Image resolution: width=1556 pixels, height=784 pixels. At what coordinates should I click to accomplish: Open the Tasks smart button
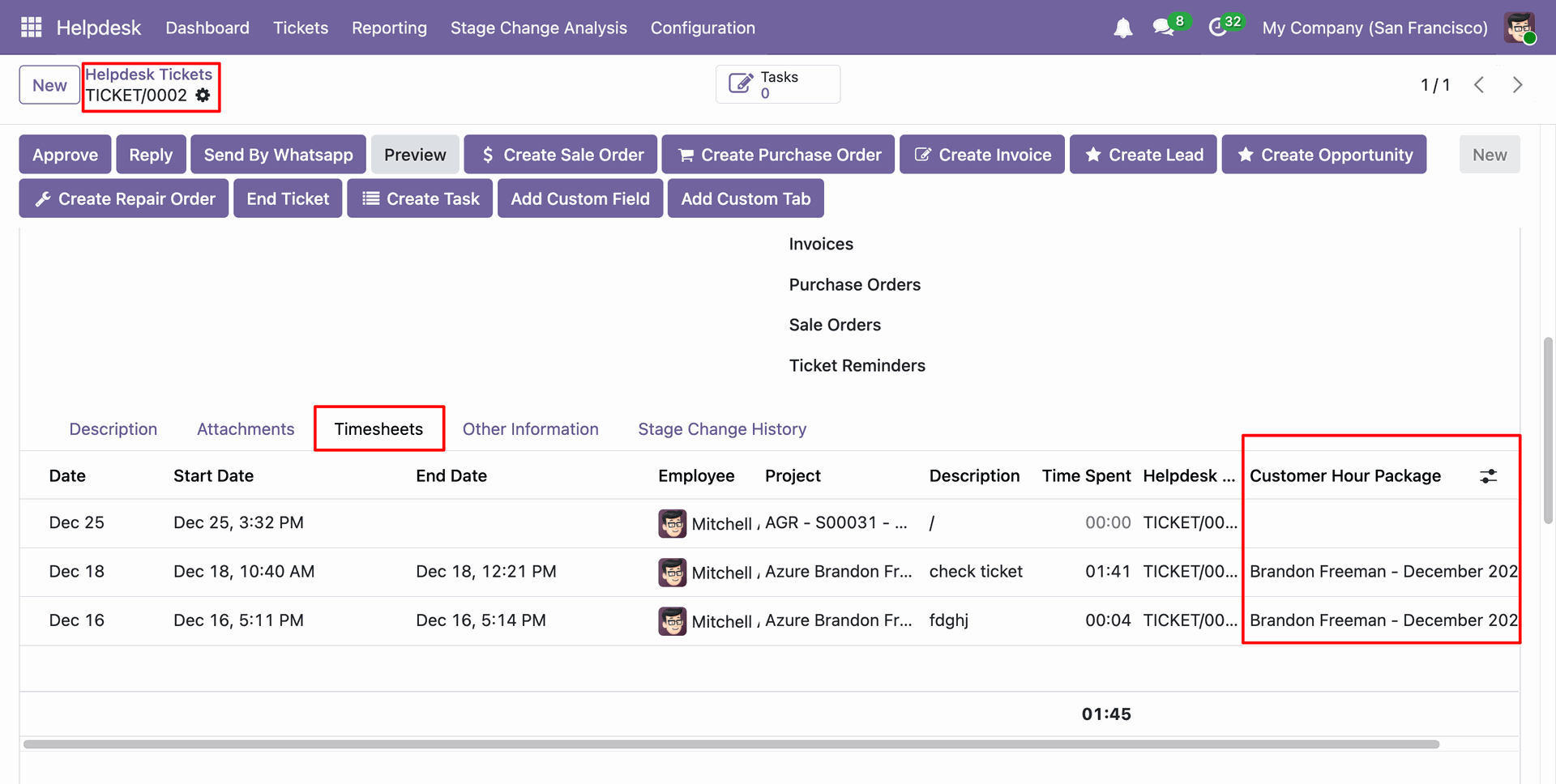point(777,85)
